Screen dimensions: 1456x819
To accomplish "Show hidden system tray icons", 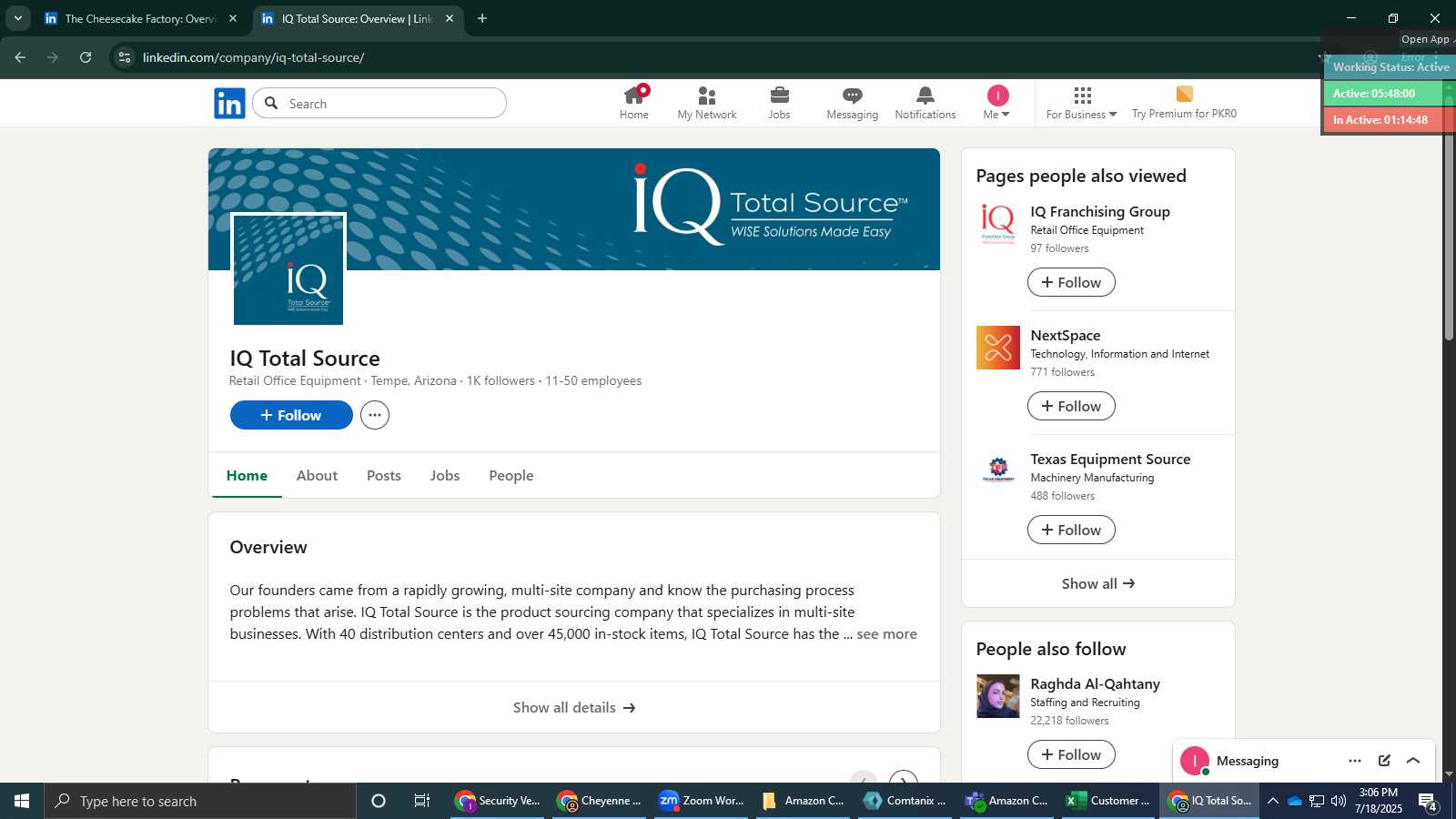I will pyautogui.click(x=1272, y=801).
